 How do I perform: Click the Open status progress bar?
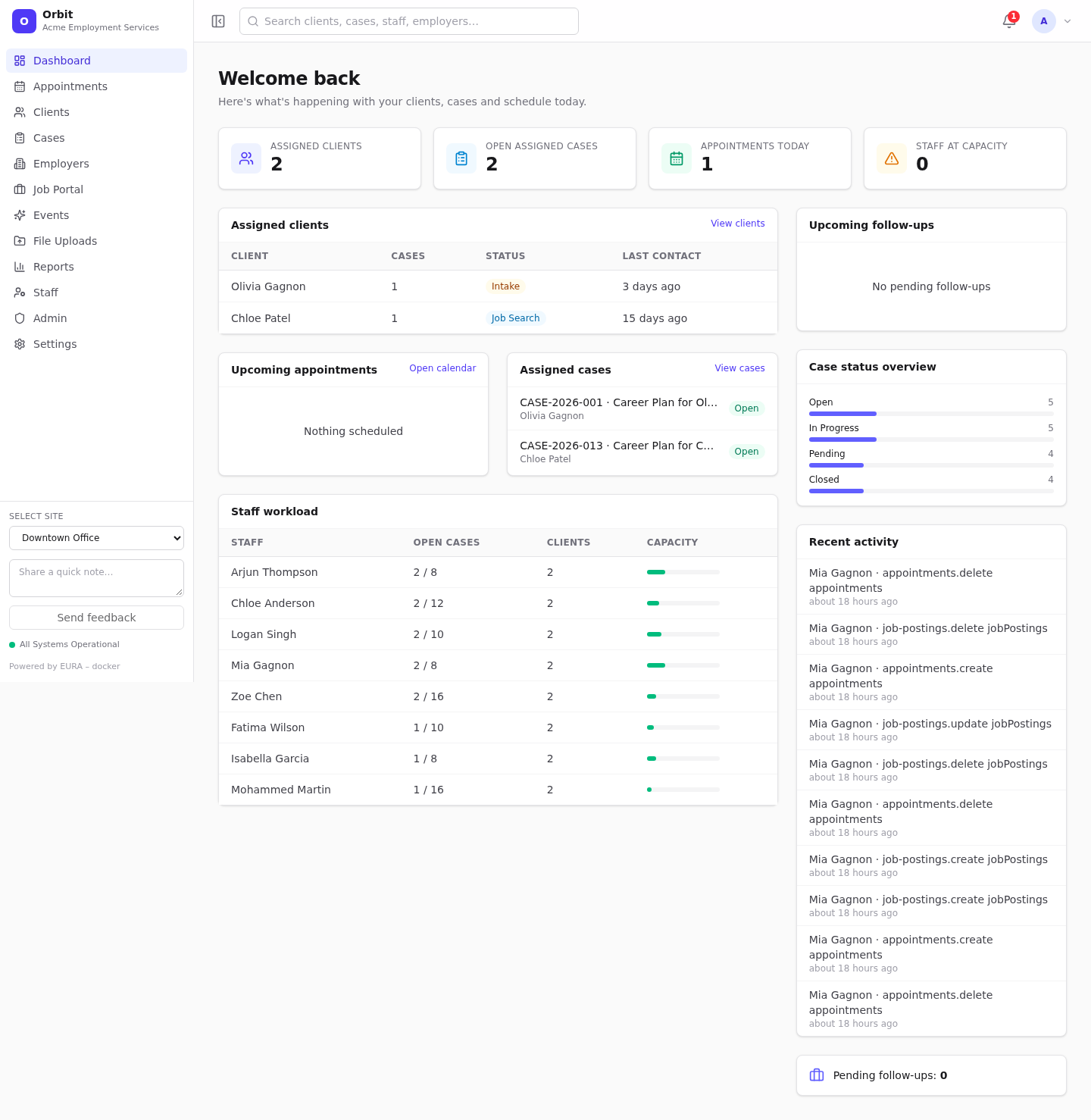[931, 414]
